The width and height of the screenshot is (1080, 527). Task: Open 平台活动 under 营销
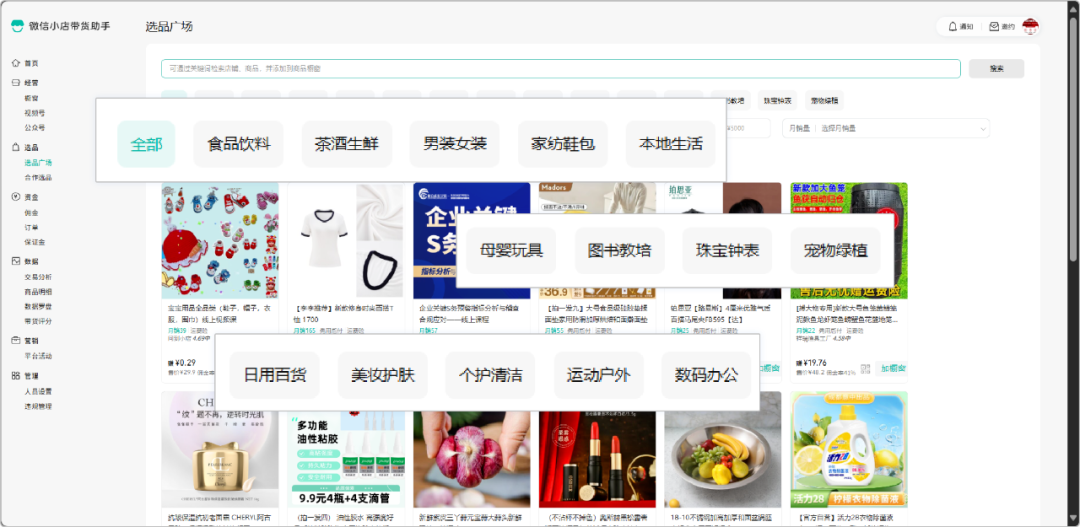[x=38, y=356]
